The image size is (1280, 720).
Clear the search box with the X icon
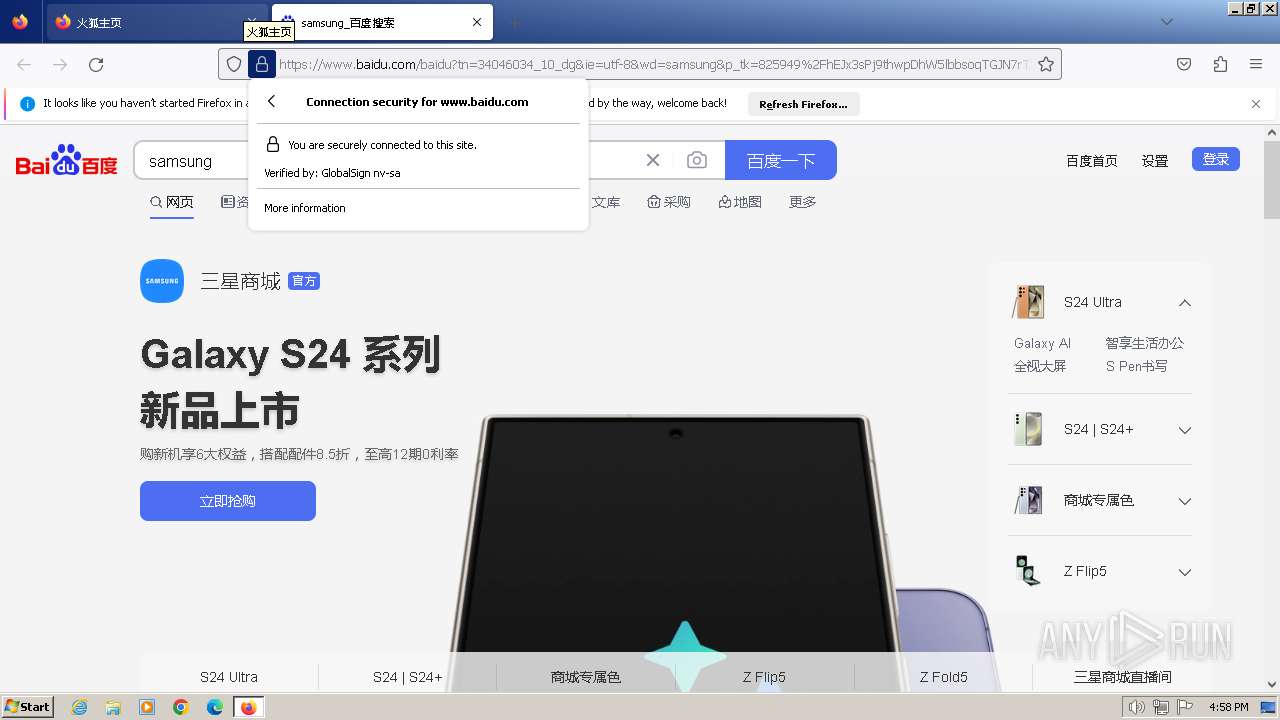653,160
